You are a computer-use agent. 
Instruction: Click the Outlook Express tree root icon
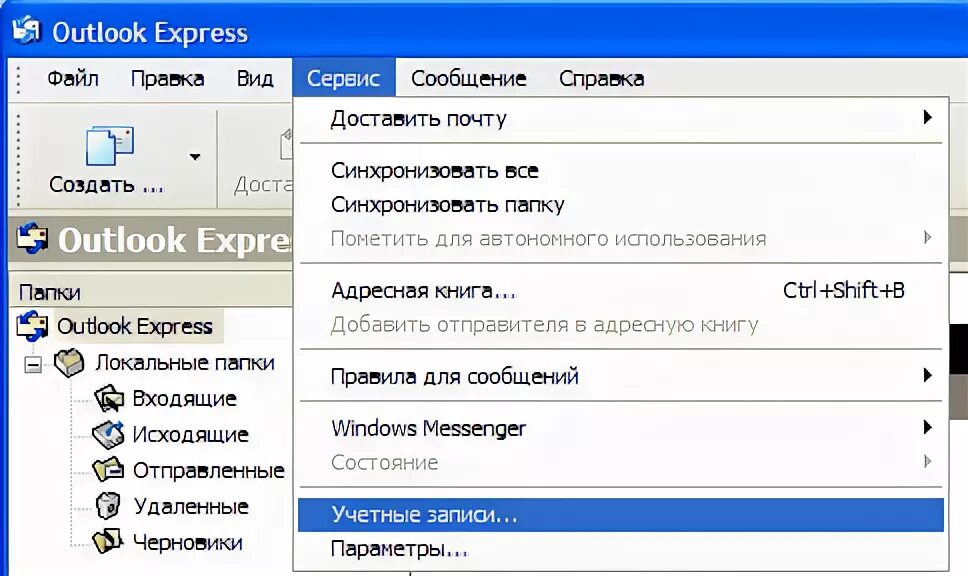tap(32, 326)
